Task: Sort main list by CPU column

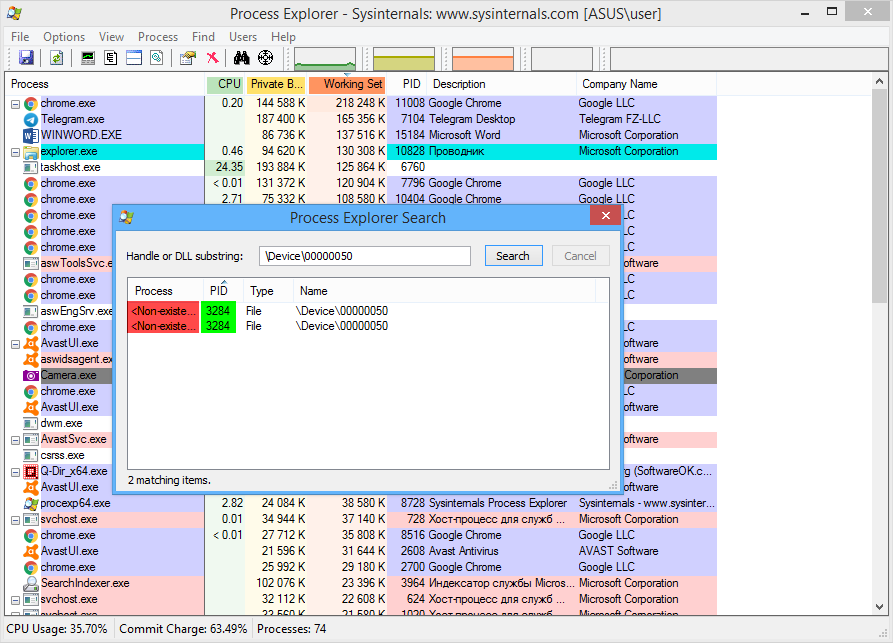Action: (x=226, y=84)
